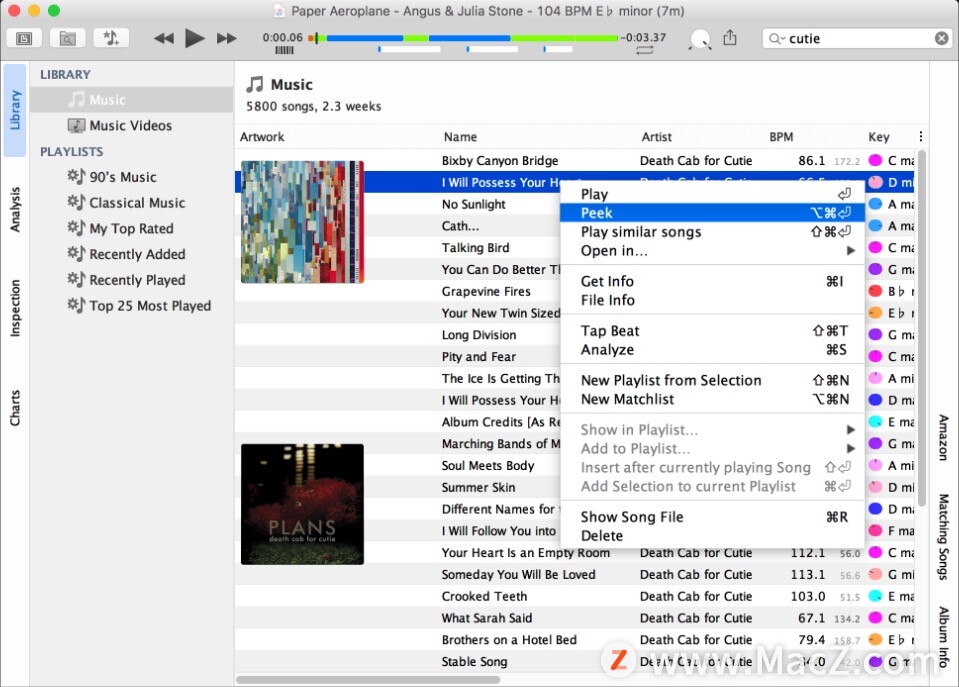Choose Play in the context menu
959x687 pixels.
[712, 194]
